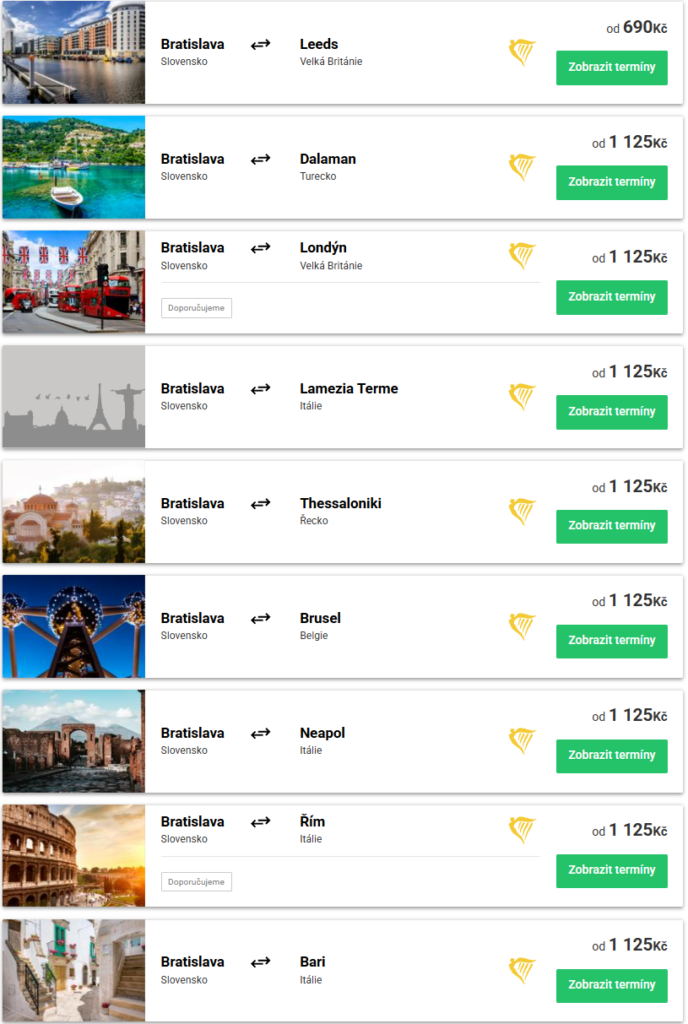
Task: Show dates for Bratislava to Leeds
Action: [x=611, y=68]
